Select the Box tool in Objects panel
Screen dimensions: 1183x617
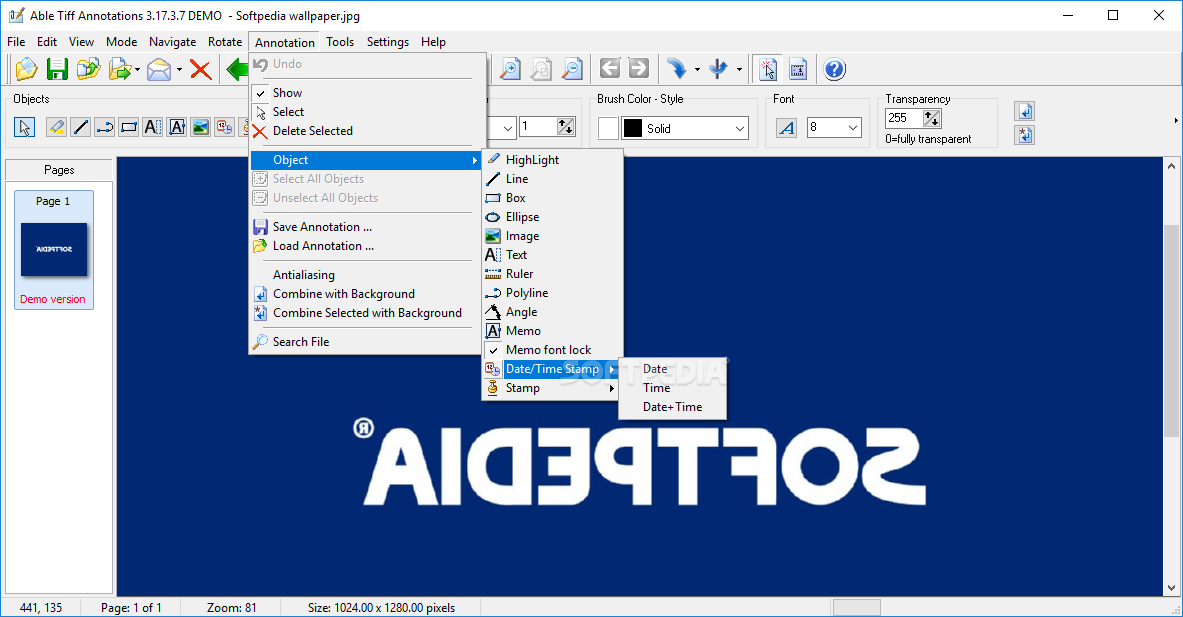tap(129, 127)
